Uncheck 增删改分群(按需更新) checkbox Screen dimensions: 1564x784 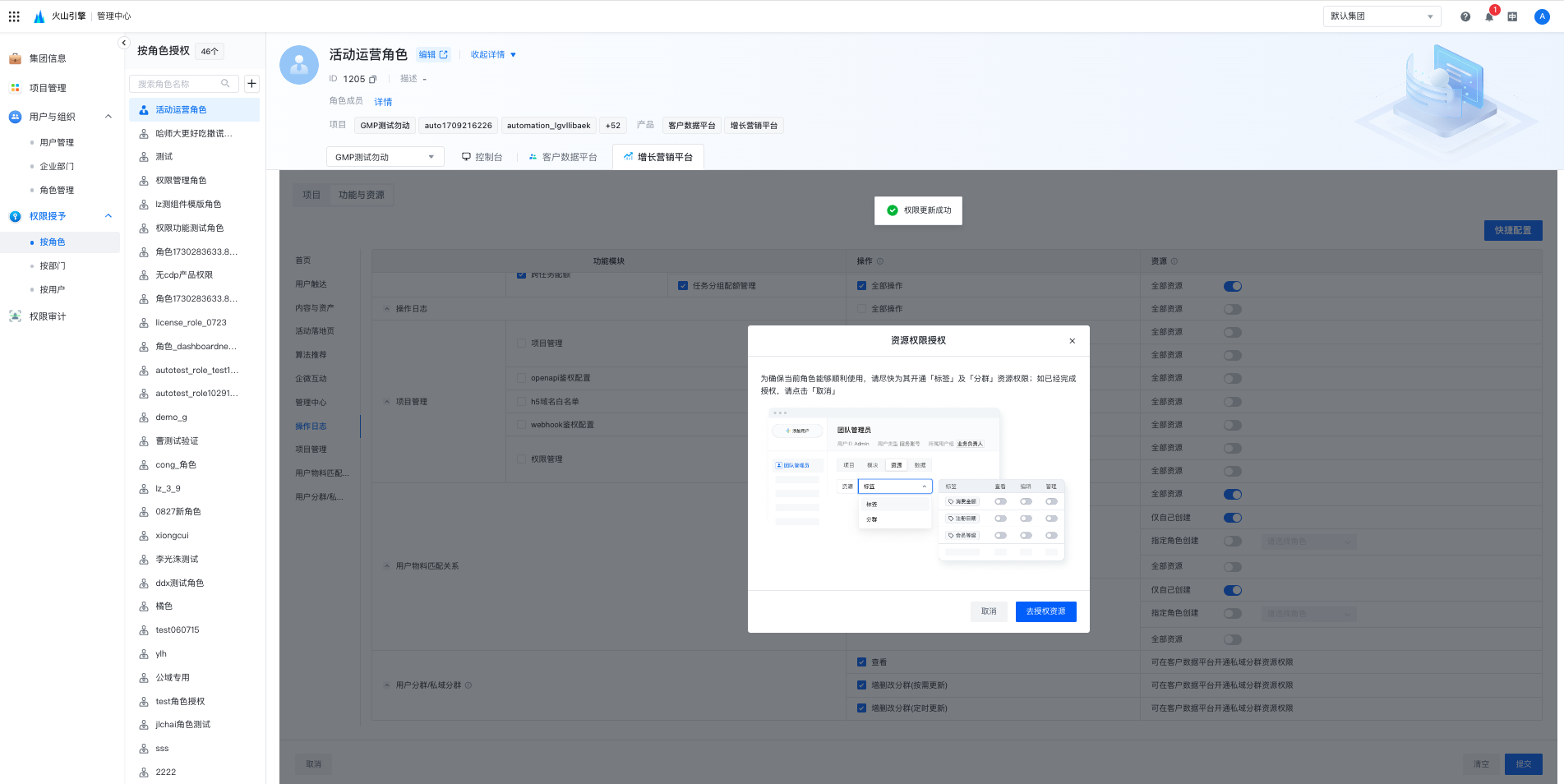[861, 685]
